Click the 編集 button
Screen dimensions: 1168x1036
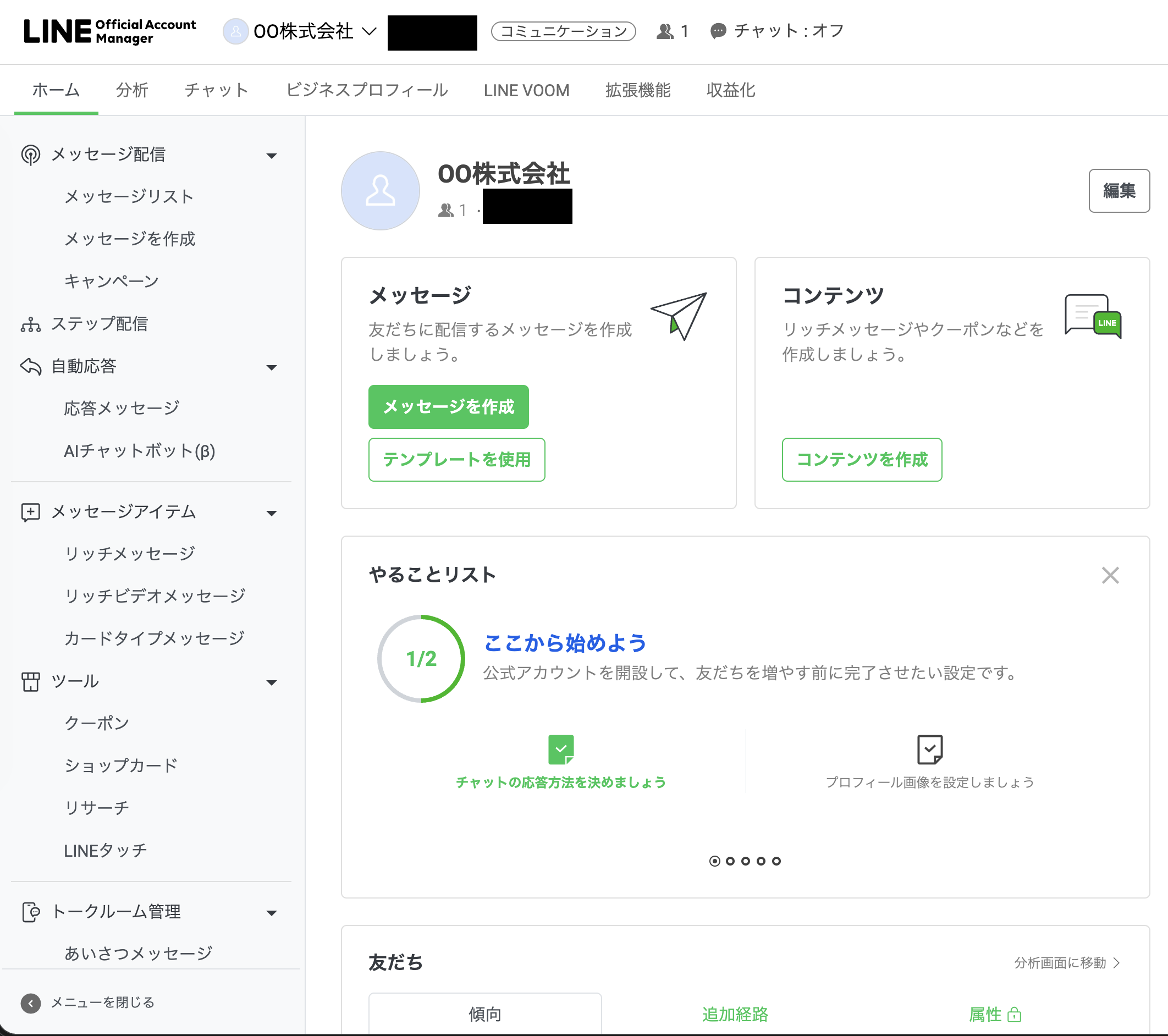(x=1119, y=191)
